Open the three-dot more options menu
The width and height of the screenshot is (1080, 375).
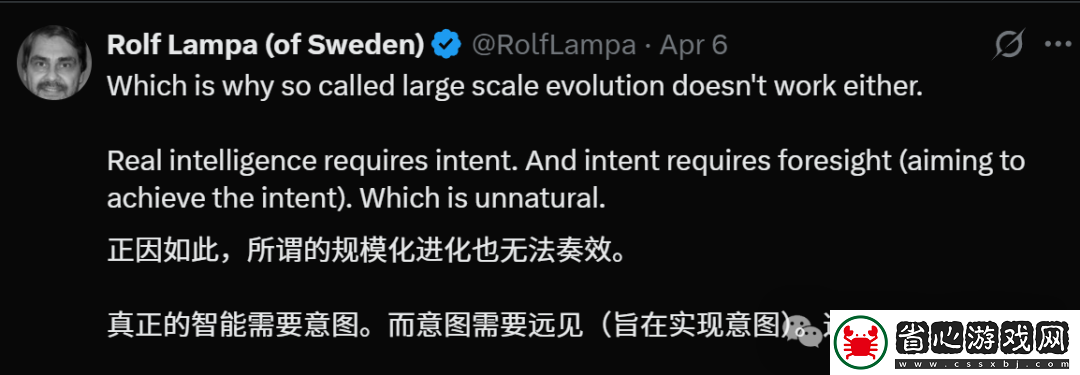(x=1057, y=45)
